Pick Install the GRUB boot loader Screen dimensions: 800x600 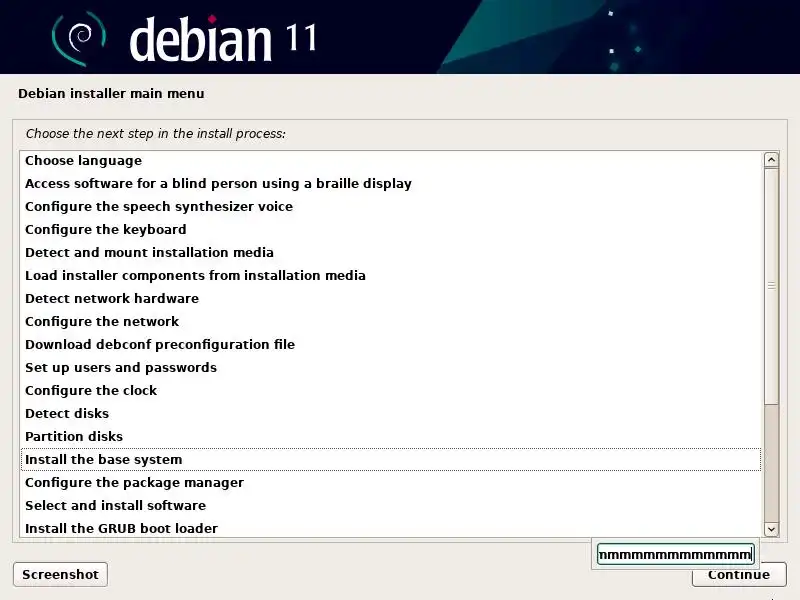[x=391, y=528]
